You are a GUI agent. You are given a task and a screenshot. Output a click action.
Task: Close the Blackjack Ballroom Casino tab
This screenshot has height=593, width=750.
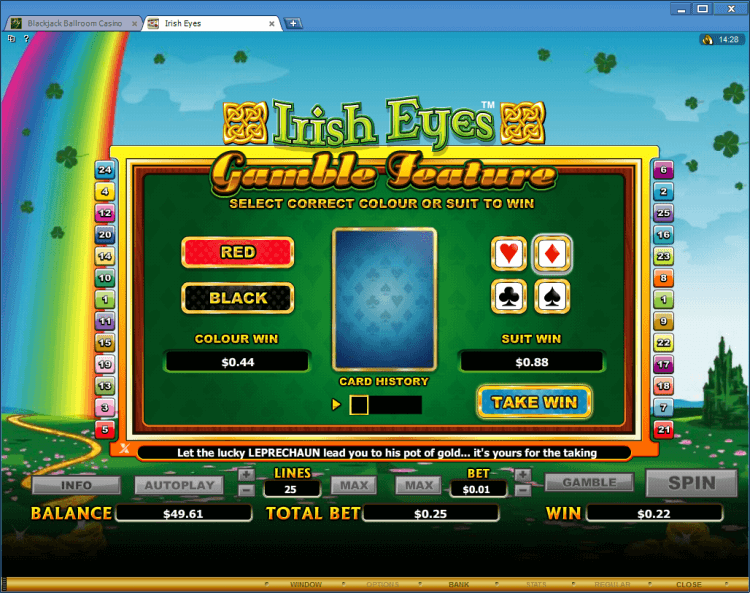pyautogui.click(x=134, y=23)
